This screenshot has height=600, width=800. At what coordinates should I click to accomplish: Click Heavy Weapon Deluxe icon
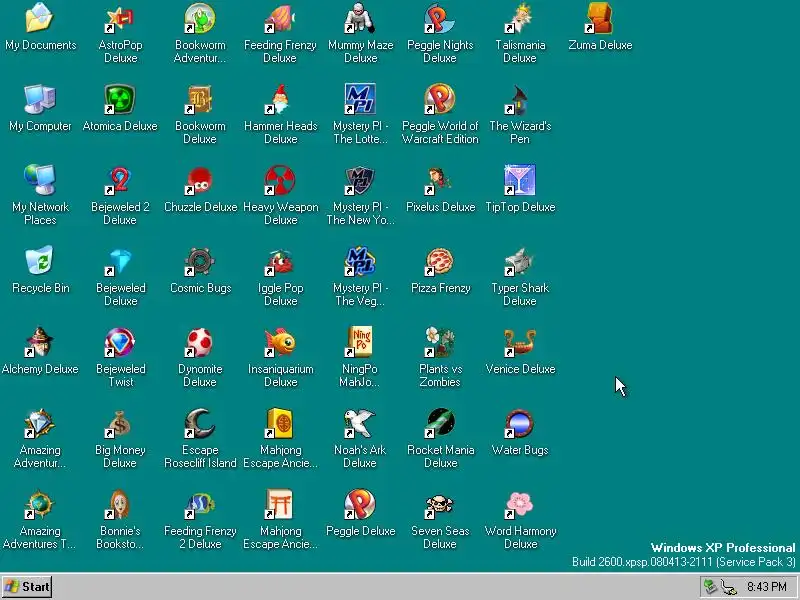pyautogui.click(x=280, y=180)
